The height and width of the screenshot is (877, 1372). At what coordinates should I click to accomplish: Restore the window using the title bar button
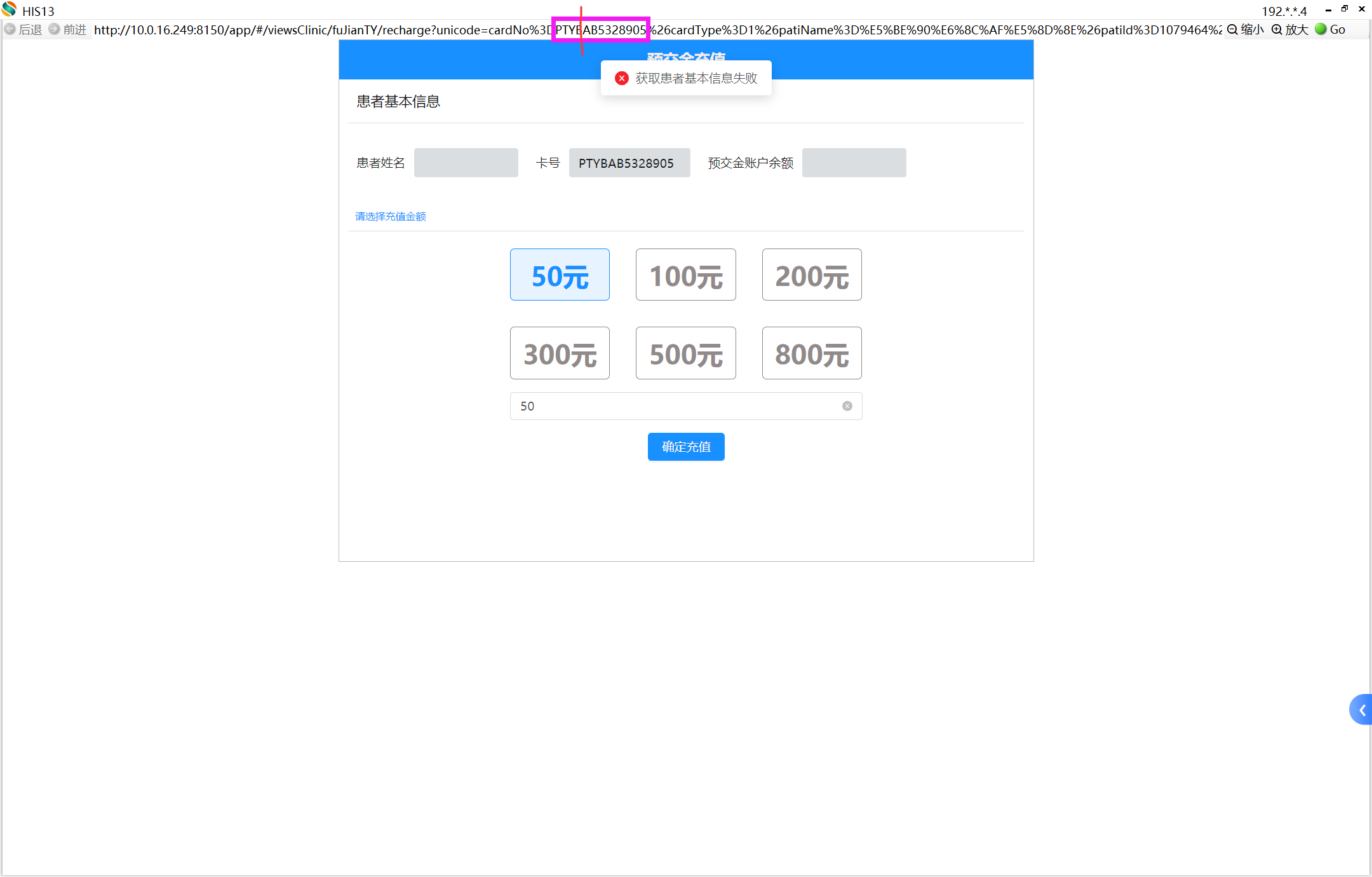tap(1345, 9)
